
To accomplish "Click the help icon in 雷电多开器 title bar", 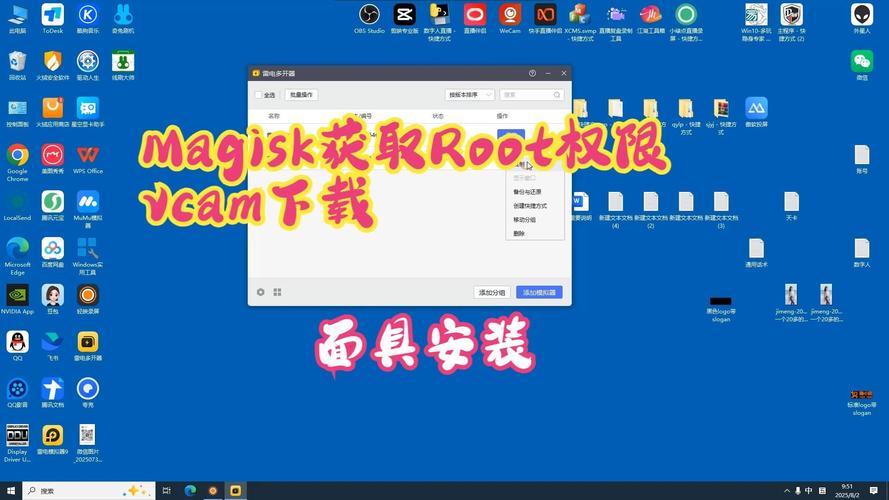I will click(x=532, y=73).
